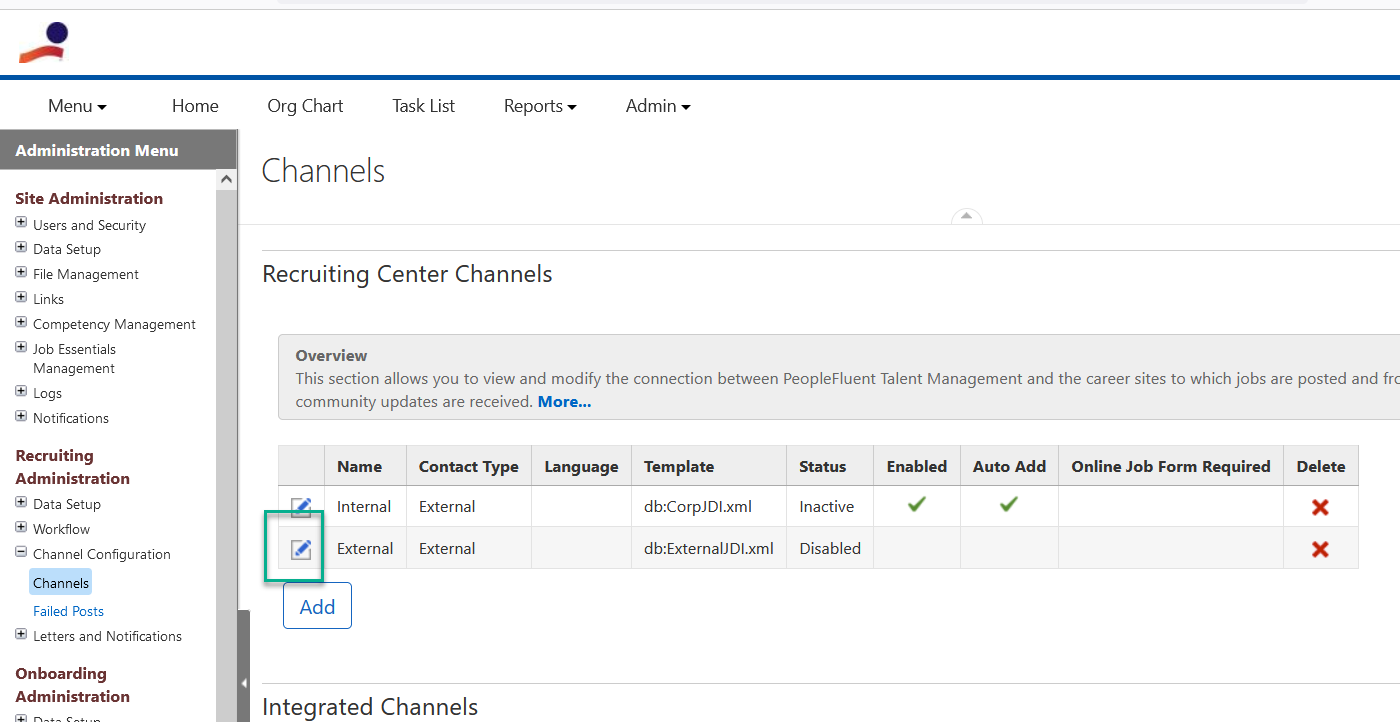Expand Letters and Notifications node

click(x=21, y=634)
